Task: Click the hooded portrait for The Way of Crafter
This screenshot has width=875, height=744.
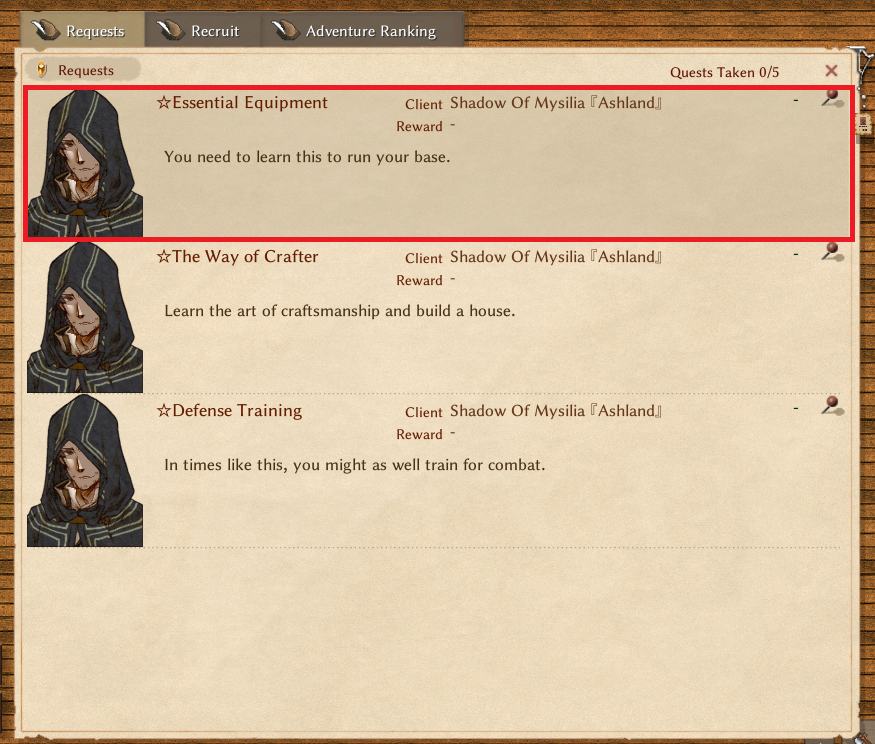Action: point(85,317)
